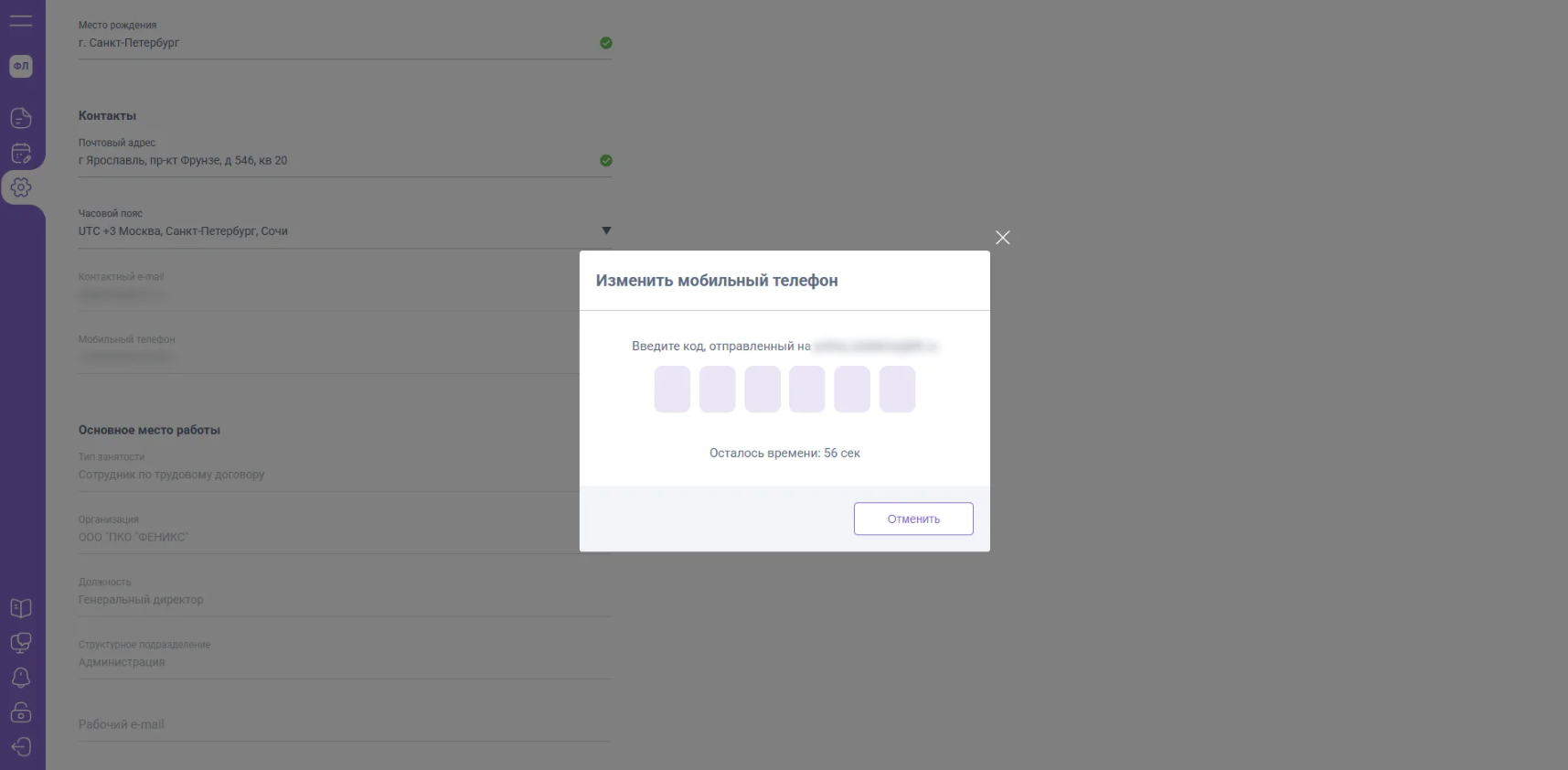This screenshot has width=1568, height=770.
Task: Click the last code digit box
Action: click(x=897, y=390)
